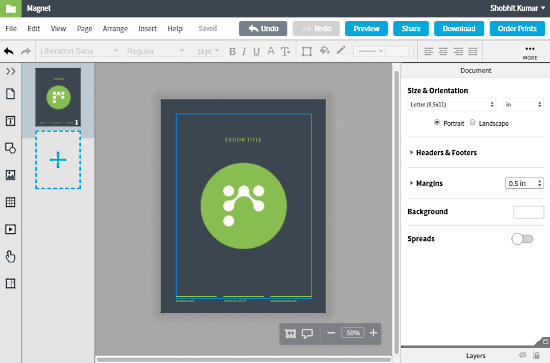Align text left
Viewport: 550px width, 363px height.
[x=428, y=52]
